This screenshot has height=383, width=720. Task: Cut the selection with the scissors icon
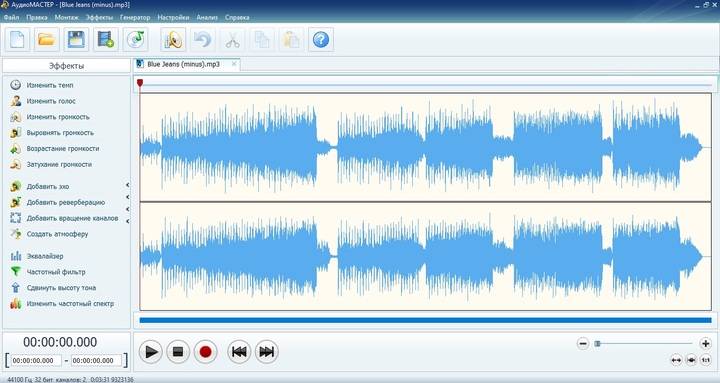pyautogui.click(x=232, y=39)
